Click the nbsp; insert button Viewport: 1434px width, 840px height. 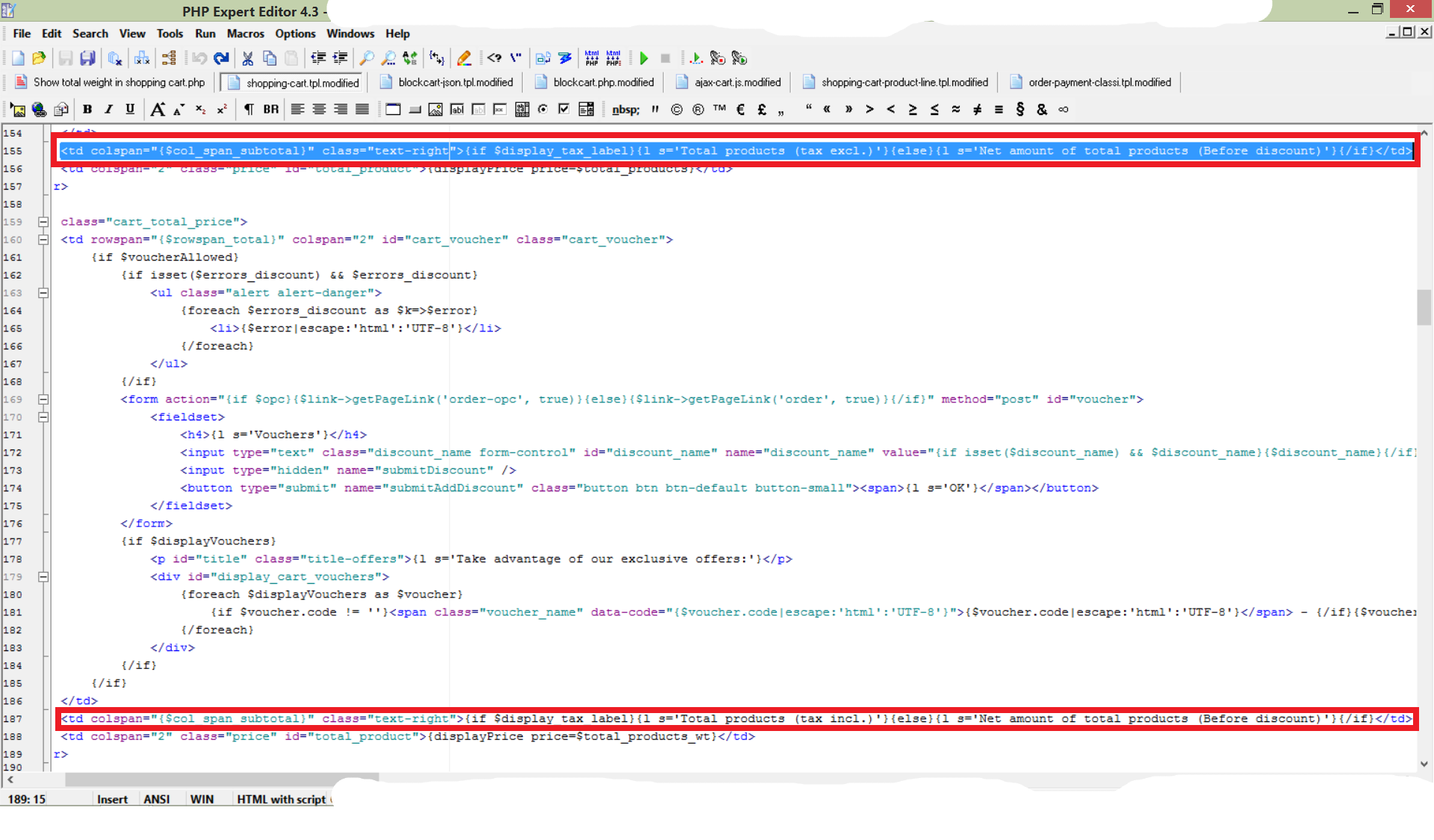625,110
